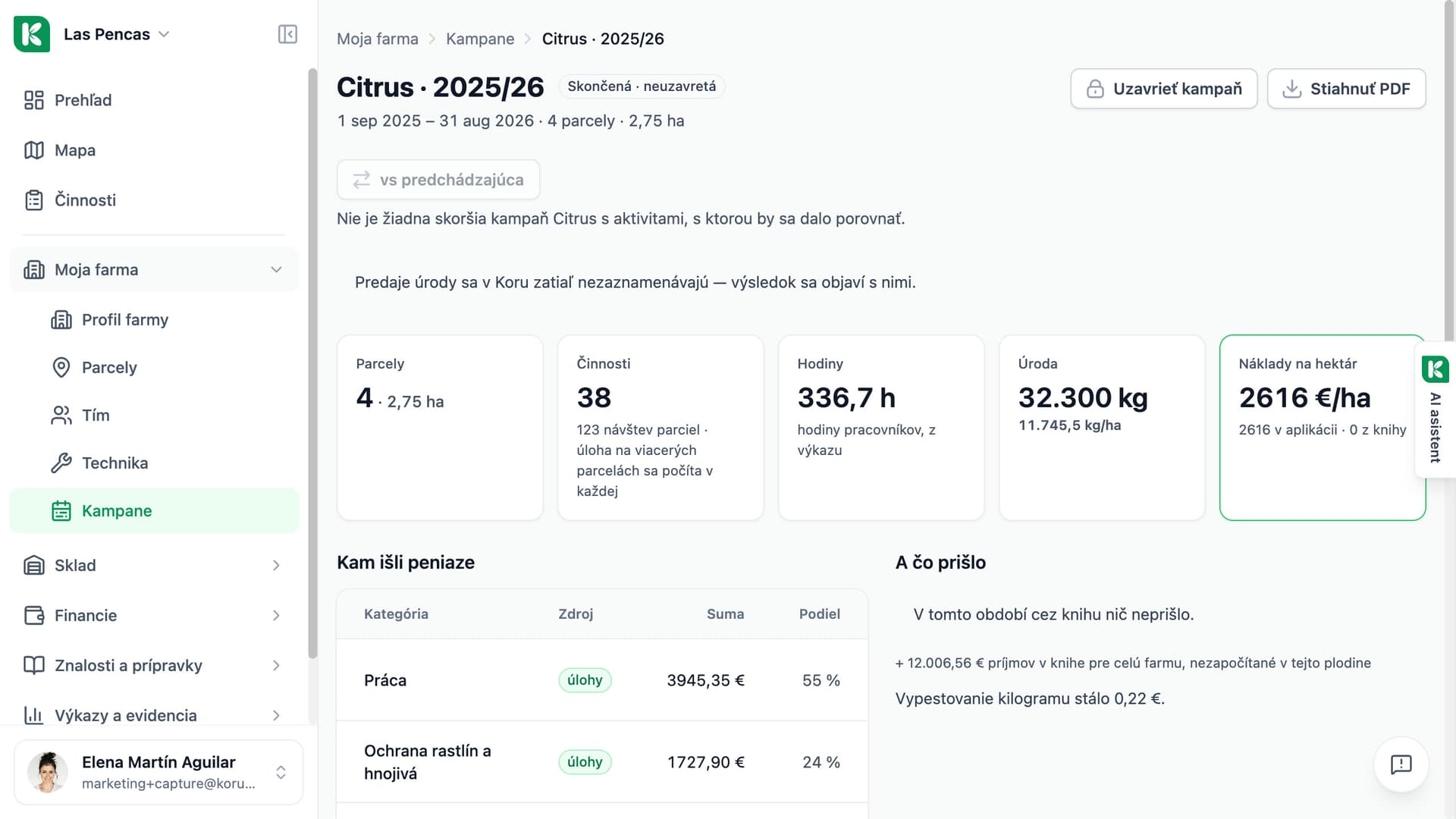Image resolution: width=1456 pixels, height=819 pixels.
Task: Click the Mapa map icon
Action: [x=34, y=150]
